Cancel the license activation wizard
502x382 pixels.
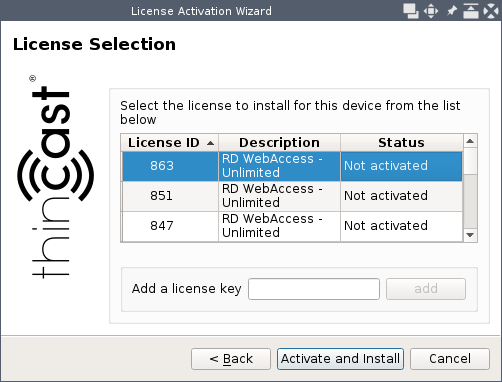450,359
